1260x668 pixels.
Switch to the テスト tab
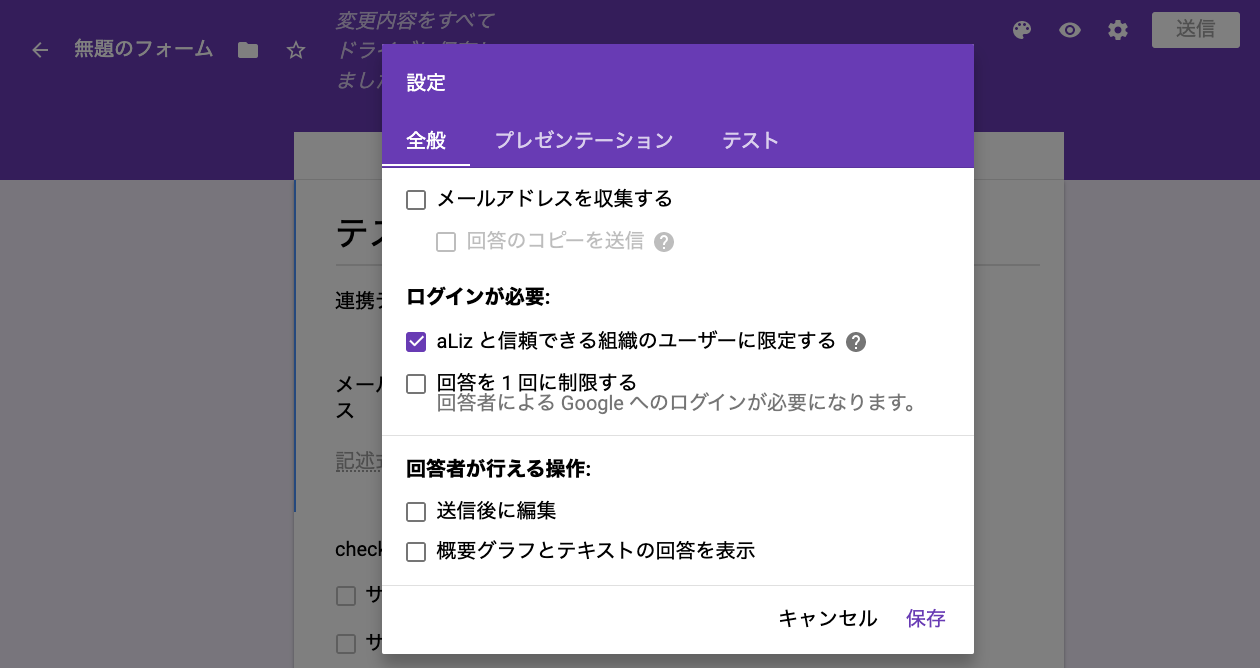pyautogui.click(x=749, y=141)
